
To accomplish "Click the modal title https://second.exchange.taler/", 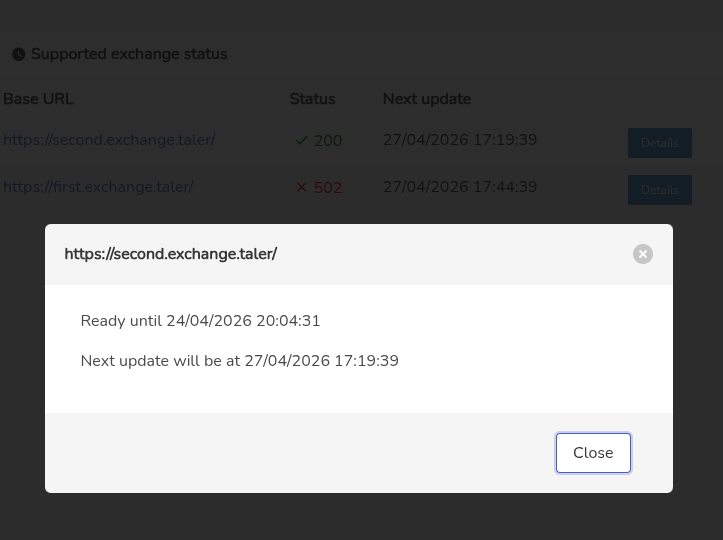I will point(171,254).
